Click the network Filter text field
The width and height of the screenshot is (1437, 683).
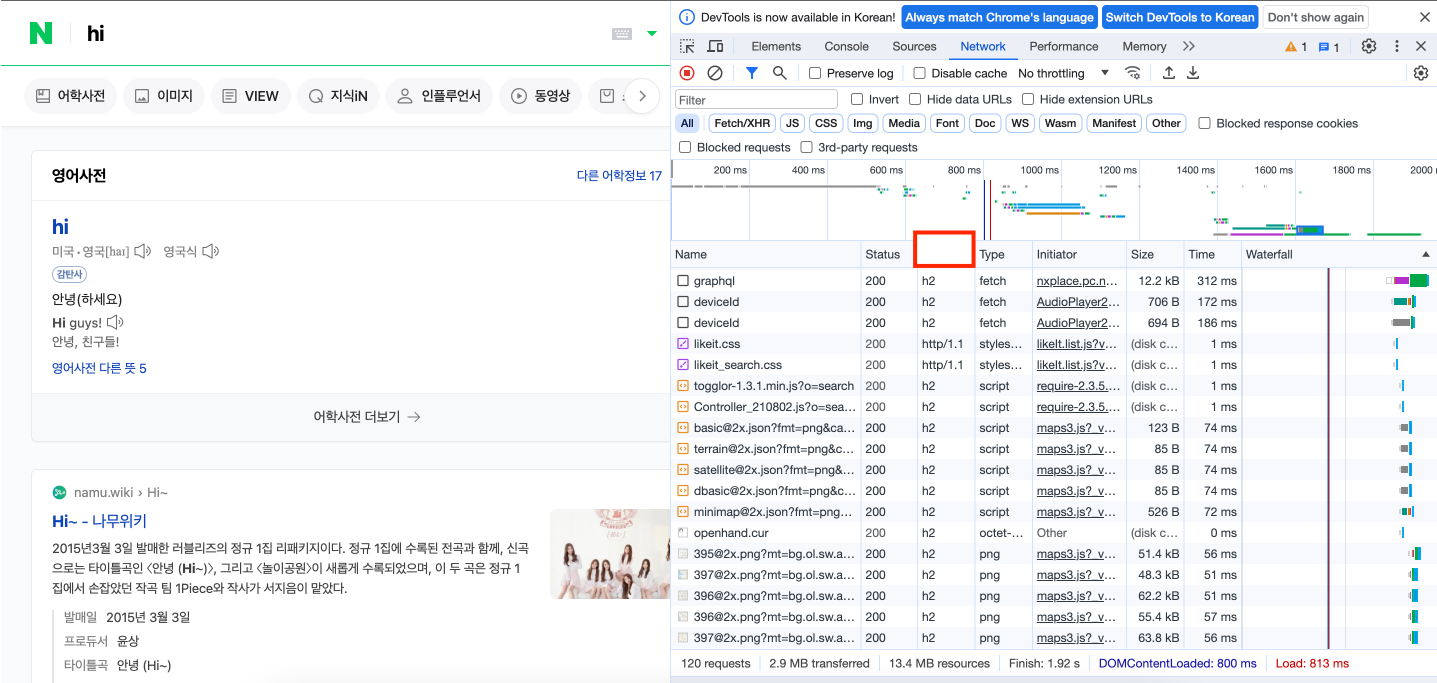pos(757,100)
